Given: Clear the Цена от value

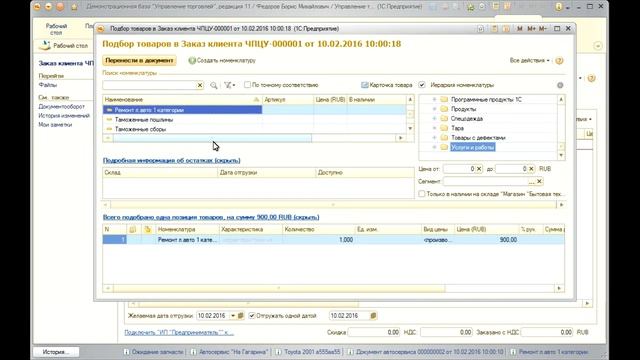Looking at the screenshot, I should (479, 169).
